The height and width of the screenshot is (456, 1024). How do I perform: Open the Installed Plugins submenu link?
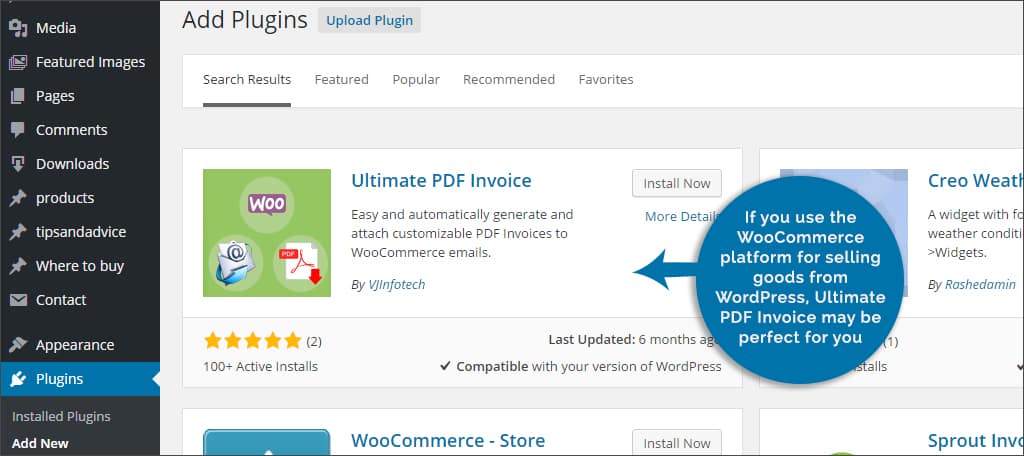pos(61,417)
